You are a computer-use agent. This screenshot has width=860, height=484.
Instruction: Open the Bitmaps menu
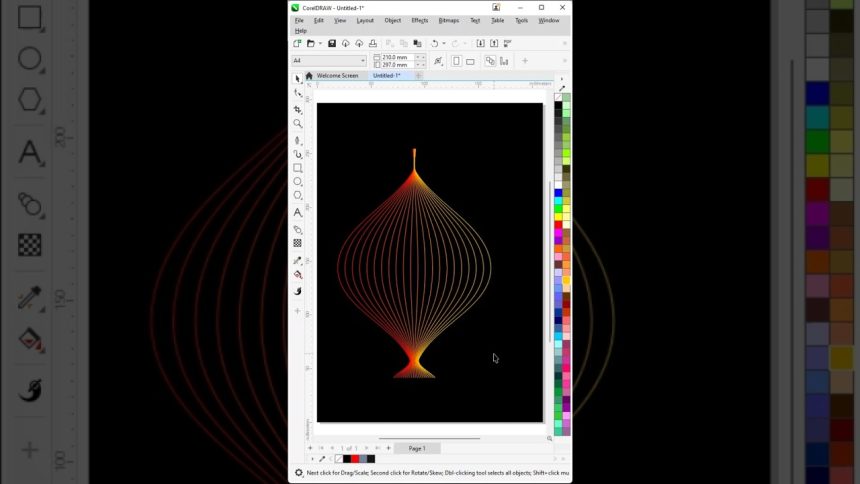448,20
